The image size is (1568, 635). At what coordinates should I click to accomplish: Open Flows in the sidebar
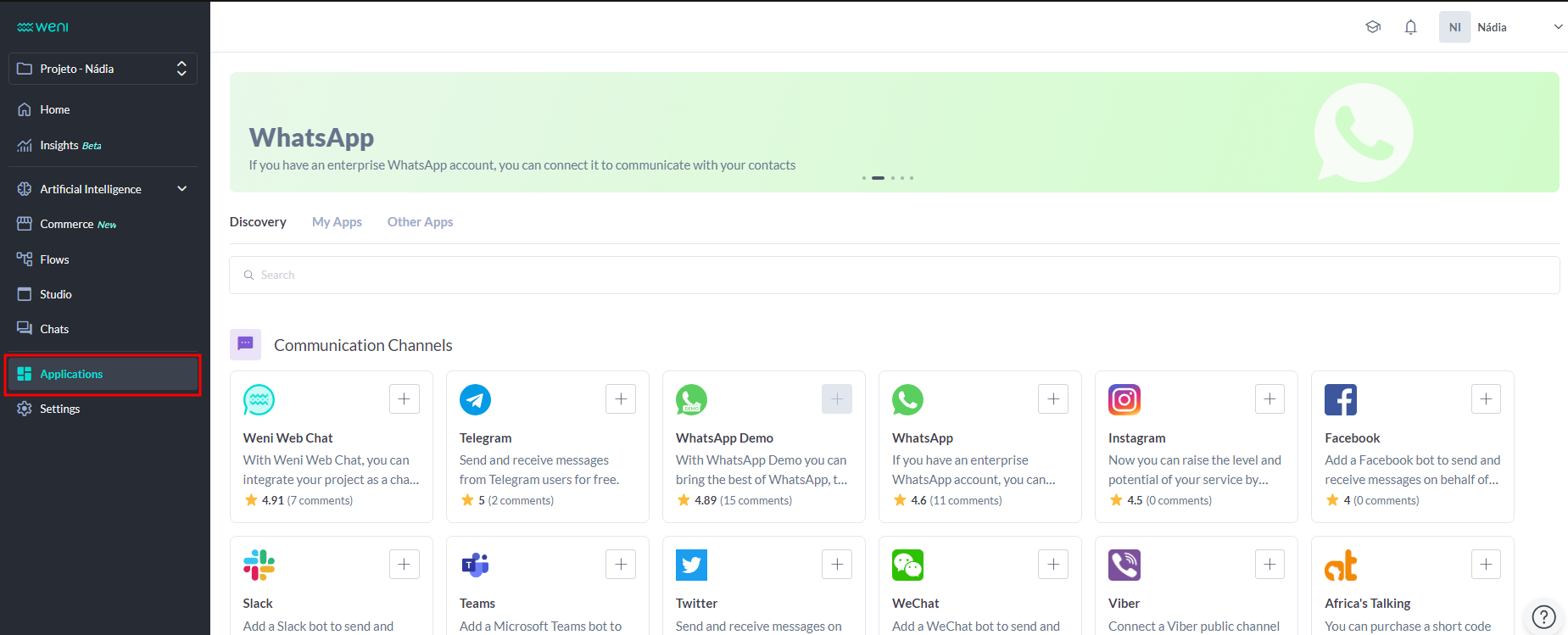(x=54, y=259)
